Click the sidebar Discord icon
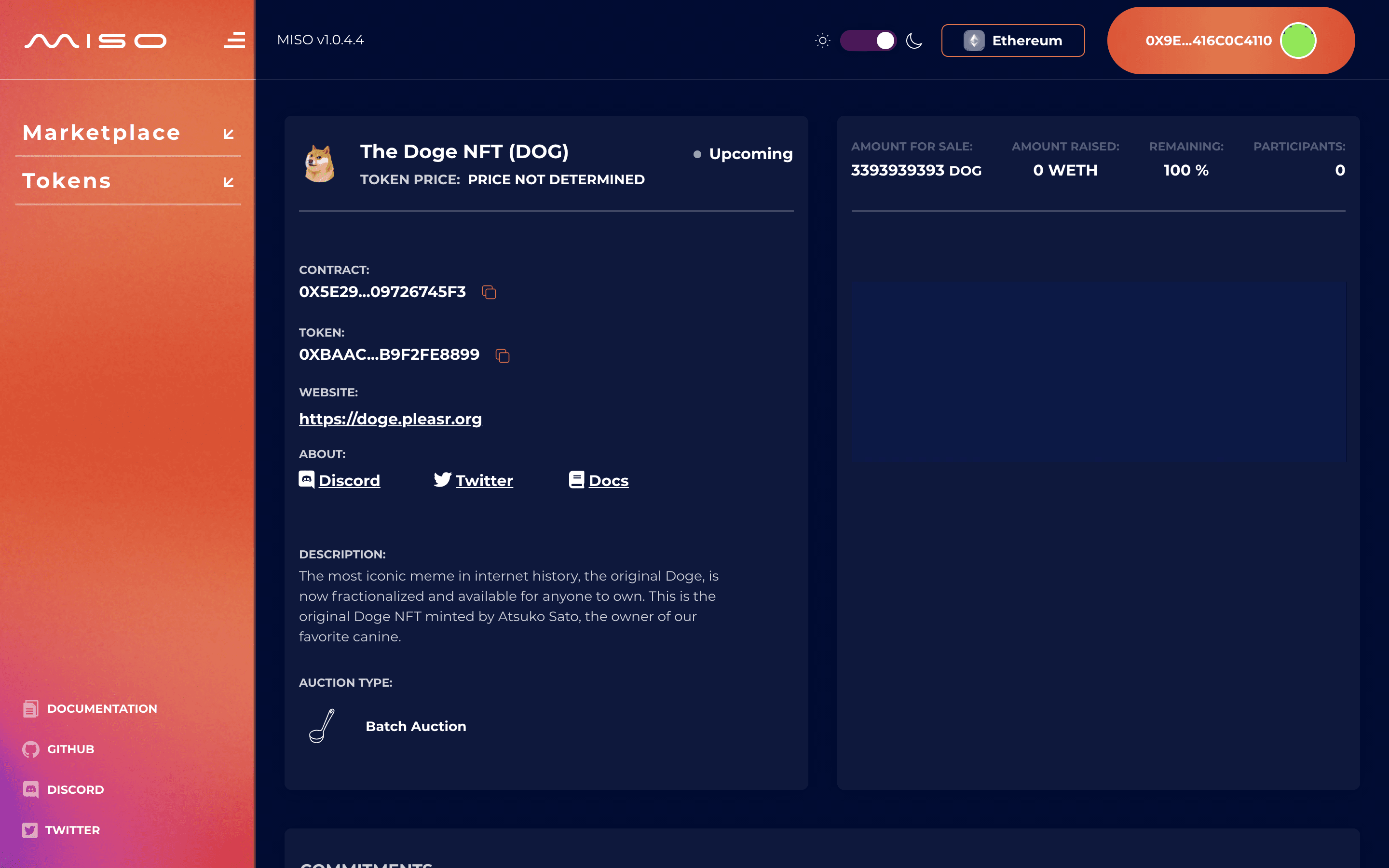 click(30, 789)
